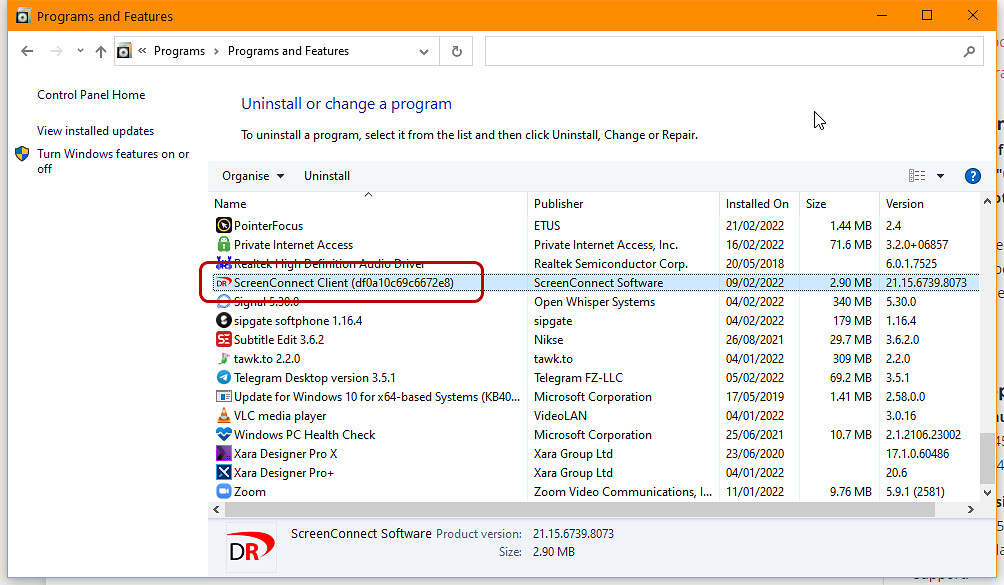The image size is (1004, 585).
Task: Click the ScreenConnect logo in details pane
Action: 251,547
